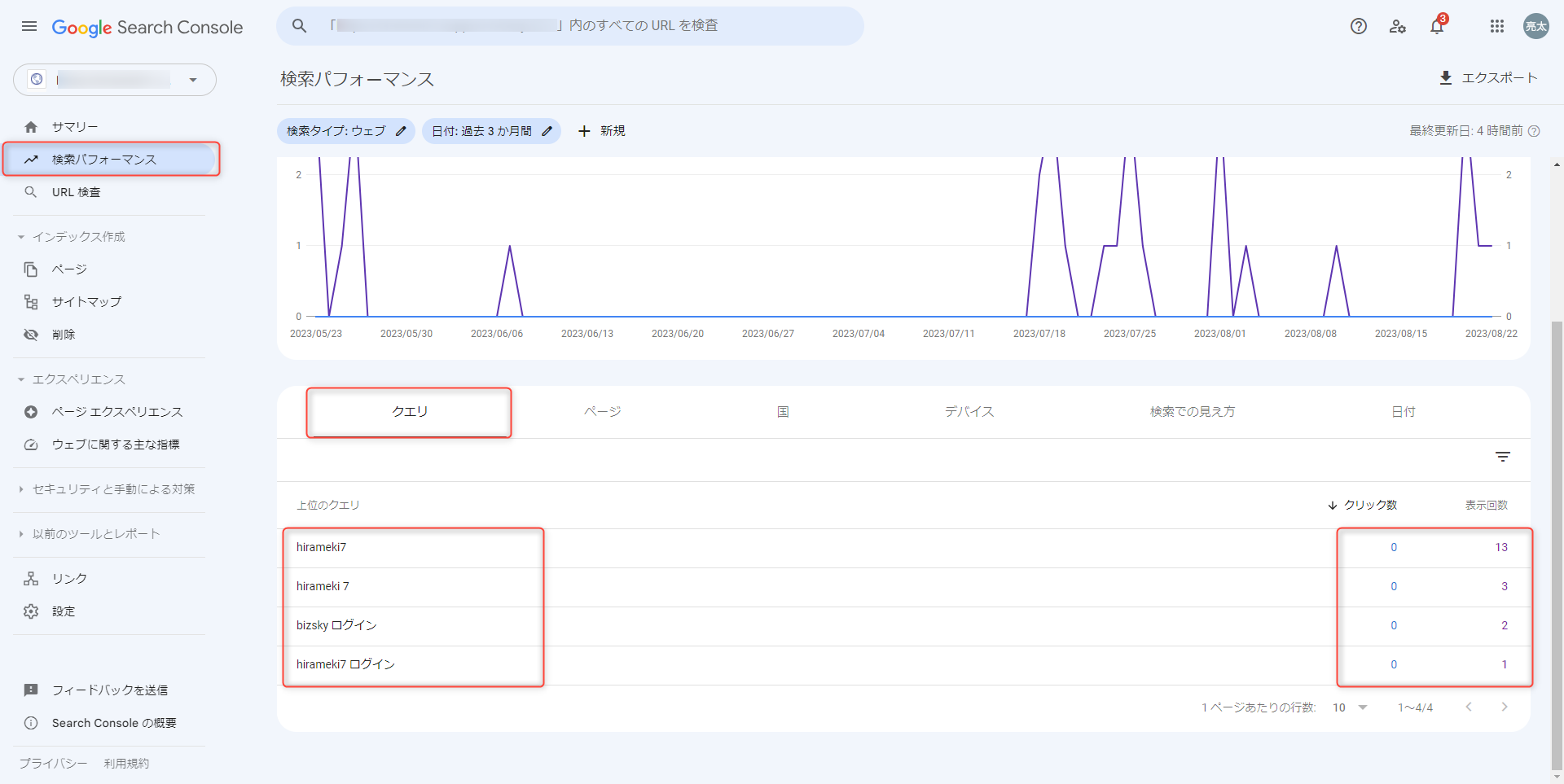
Task: Click the pencil icon on search type chip
Action: point(401,131)
